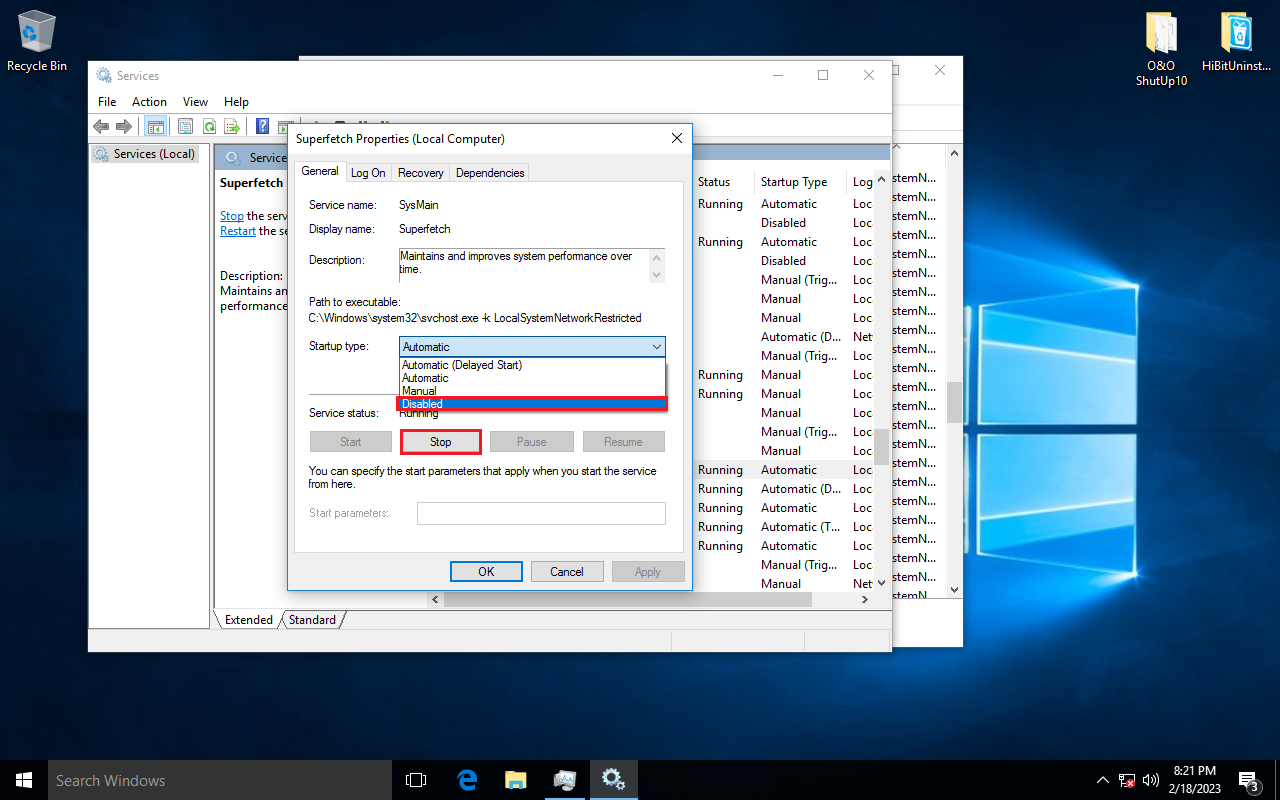Click the Forward arrow in Services toolbar
Screen dimensions: 1280x800
[124, 126]
